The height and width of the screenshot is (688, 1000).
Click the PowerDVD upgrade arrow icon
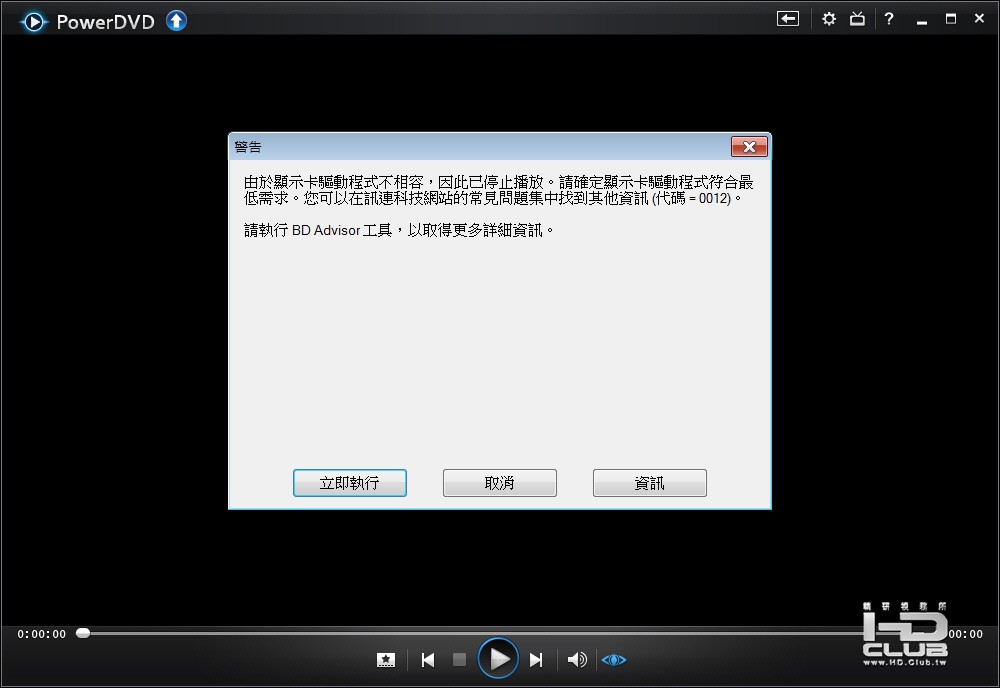tap(177, 21)
